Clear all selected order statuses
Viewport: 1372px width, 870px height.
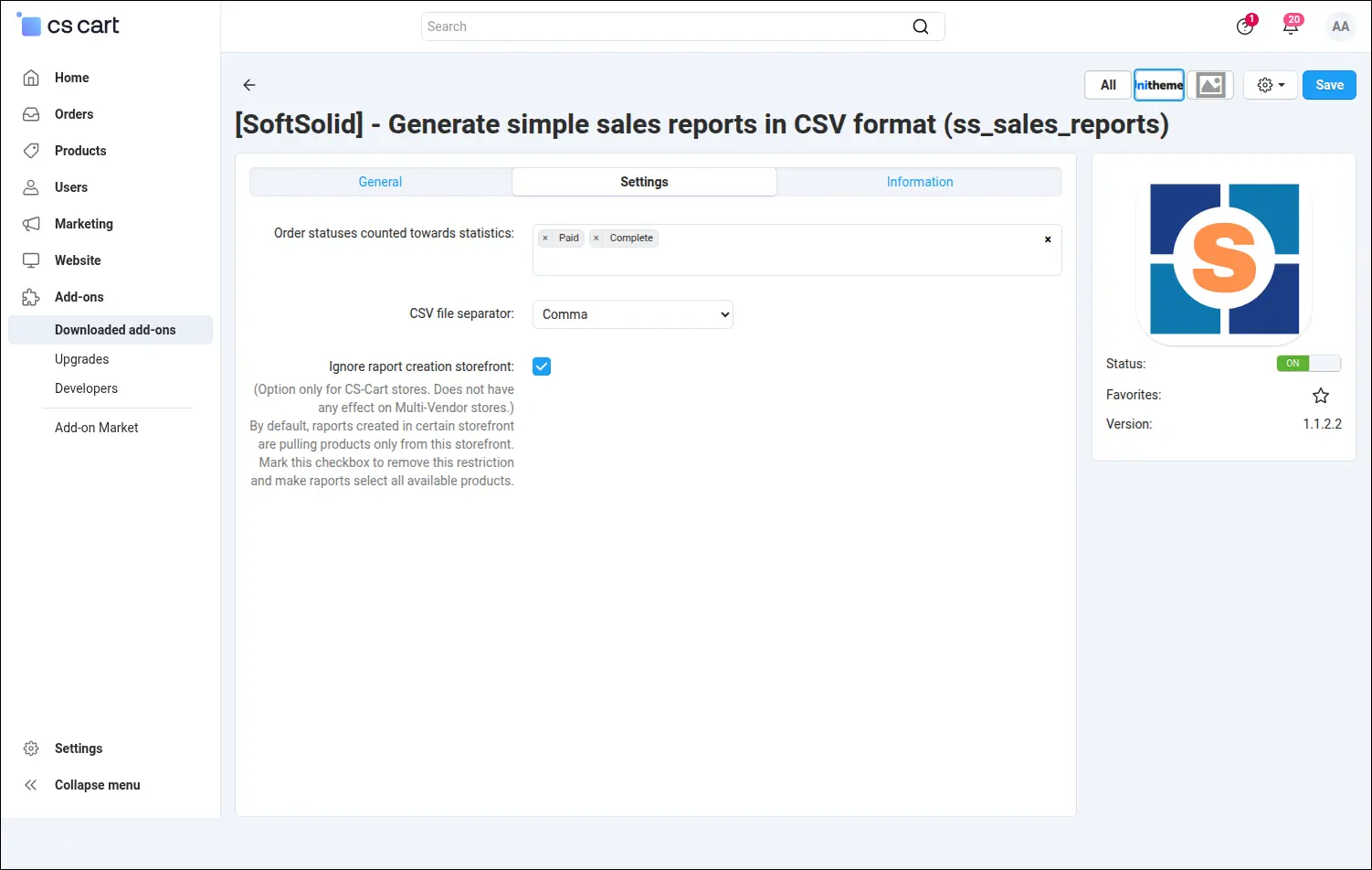point(1048,239)
